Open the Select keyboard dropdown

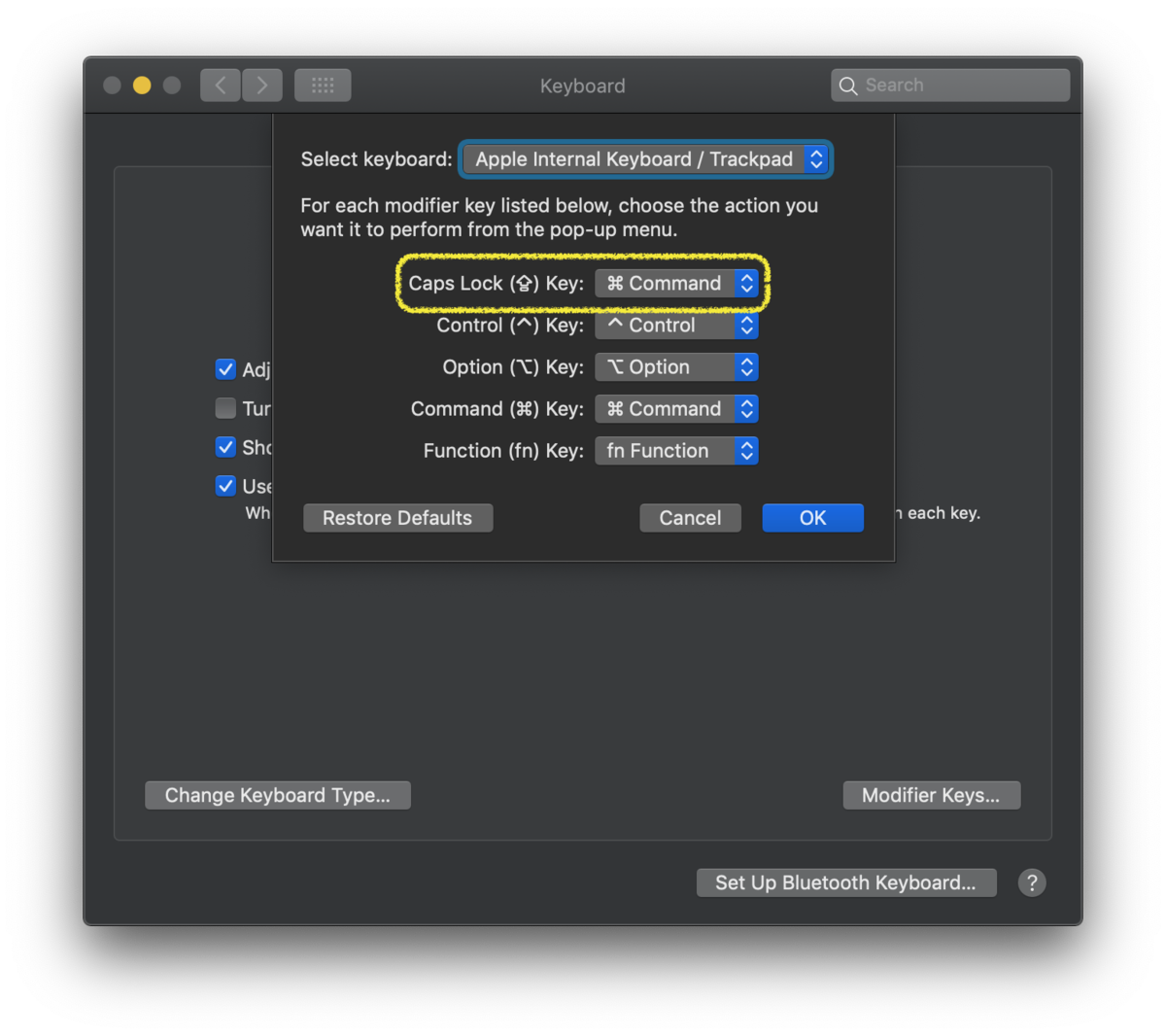[x=645, y=159]
